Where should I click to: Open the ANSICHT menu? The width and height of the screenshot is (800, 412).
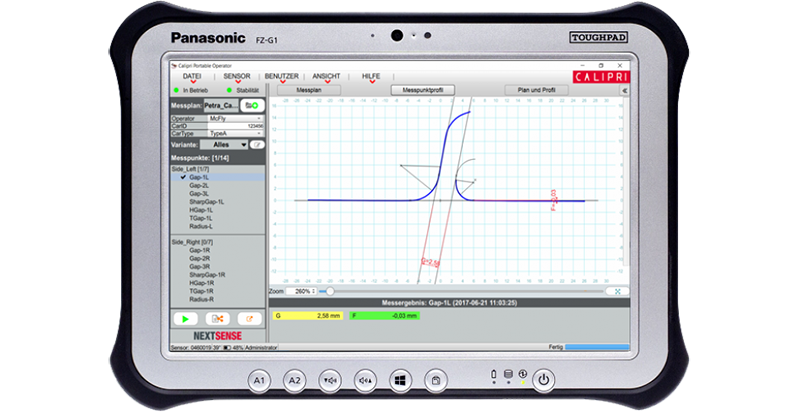coord(327,76)
